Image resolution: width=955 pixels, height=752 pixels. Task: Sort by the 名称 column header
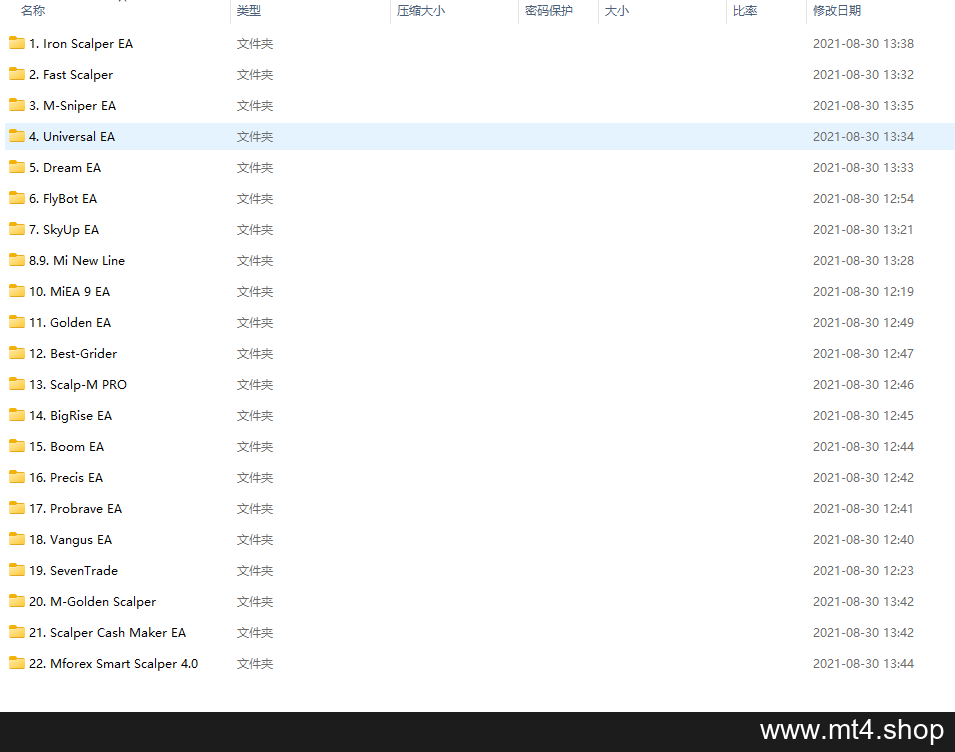(x=33, y=10)
